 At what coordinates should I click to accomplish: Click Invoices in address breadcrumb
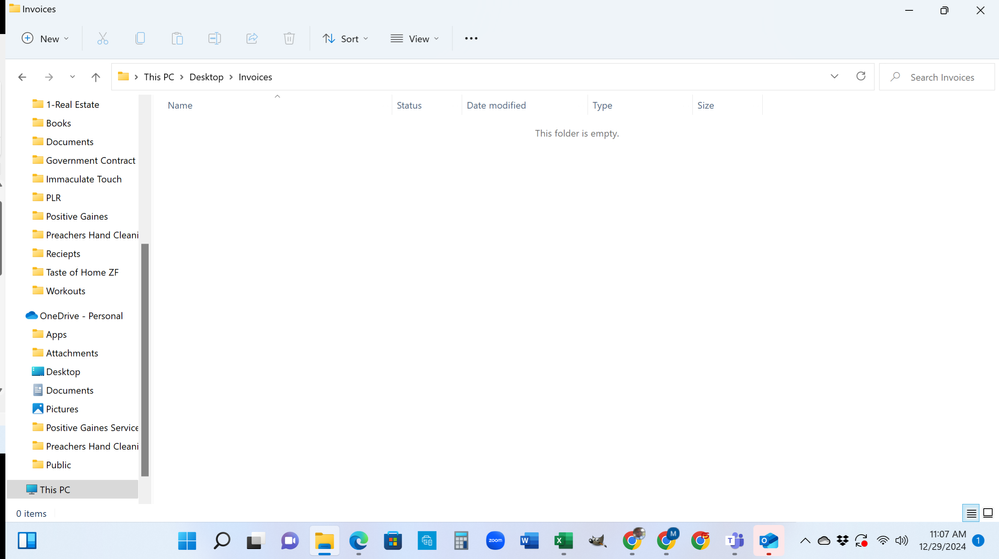[255, 77]
